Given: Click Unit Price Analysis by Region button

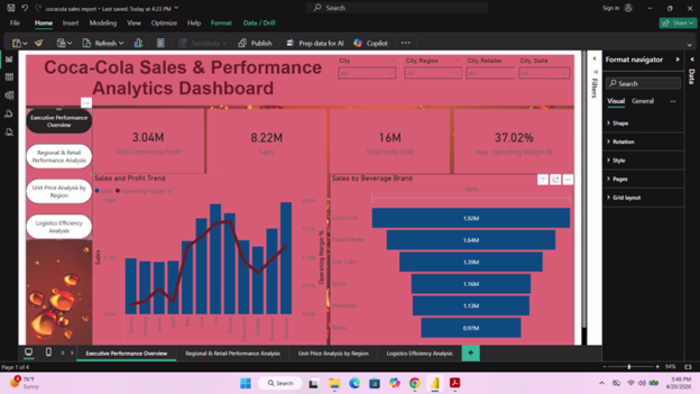Looking at the screenshot, I should (x=59, y=191).
